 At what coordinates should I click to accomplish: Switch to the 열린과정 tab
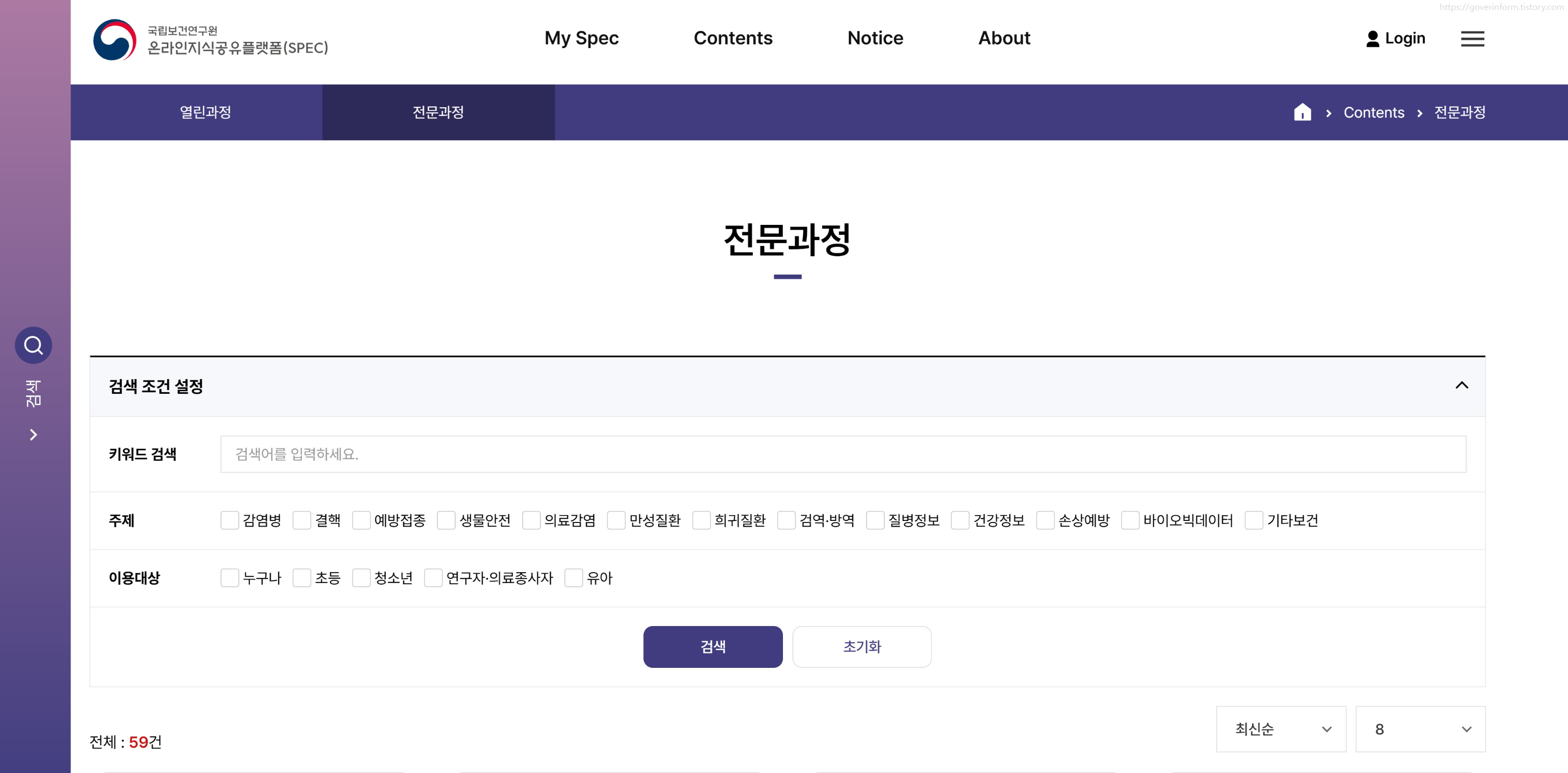tap(205, 112)
